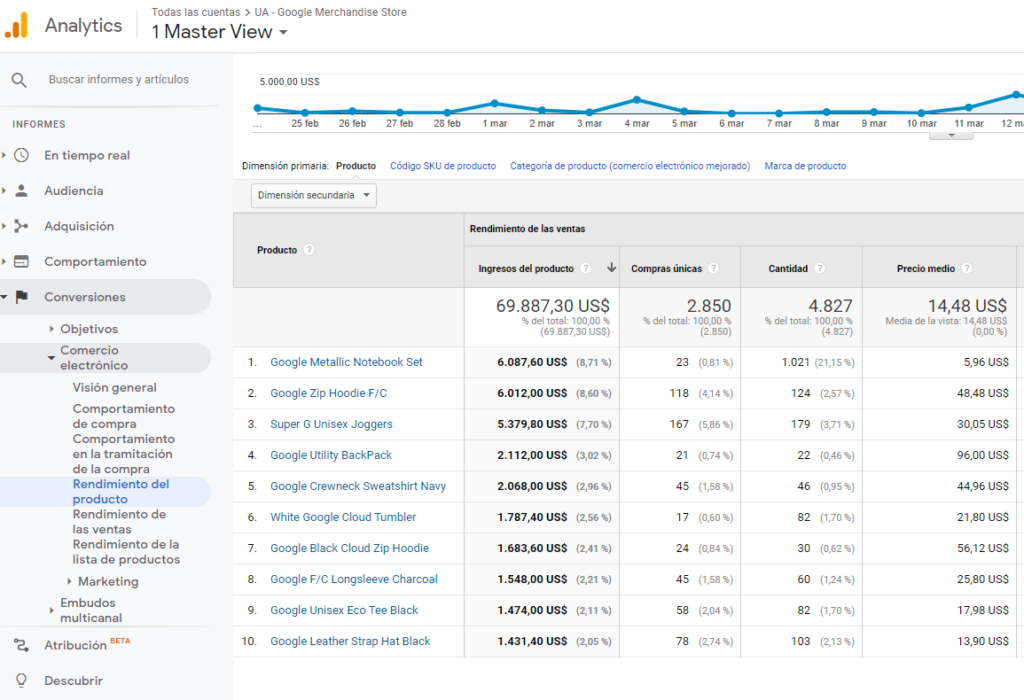The width and height of the screenshot is (1024, 700).
Task: Expand the Audiencia section arrow
Action: tap(4, 191)
